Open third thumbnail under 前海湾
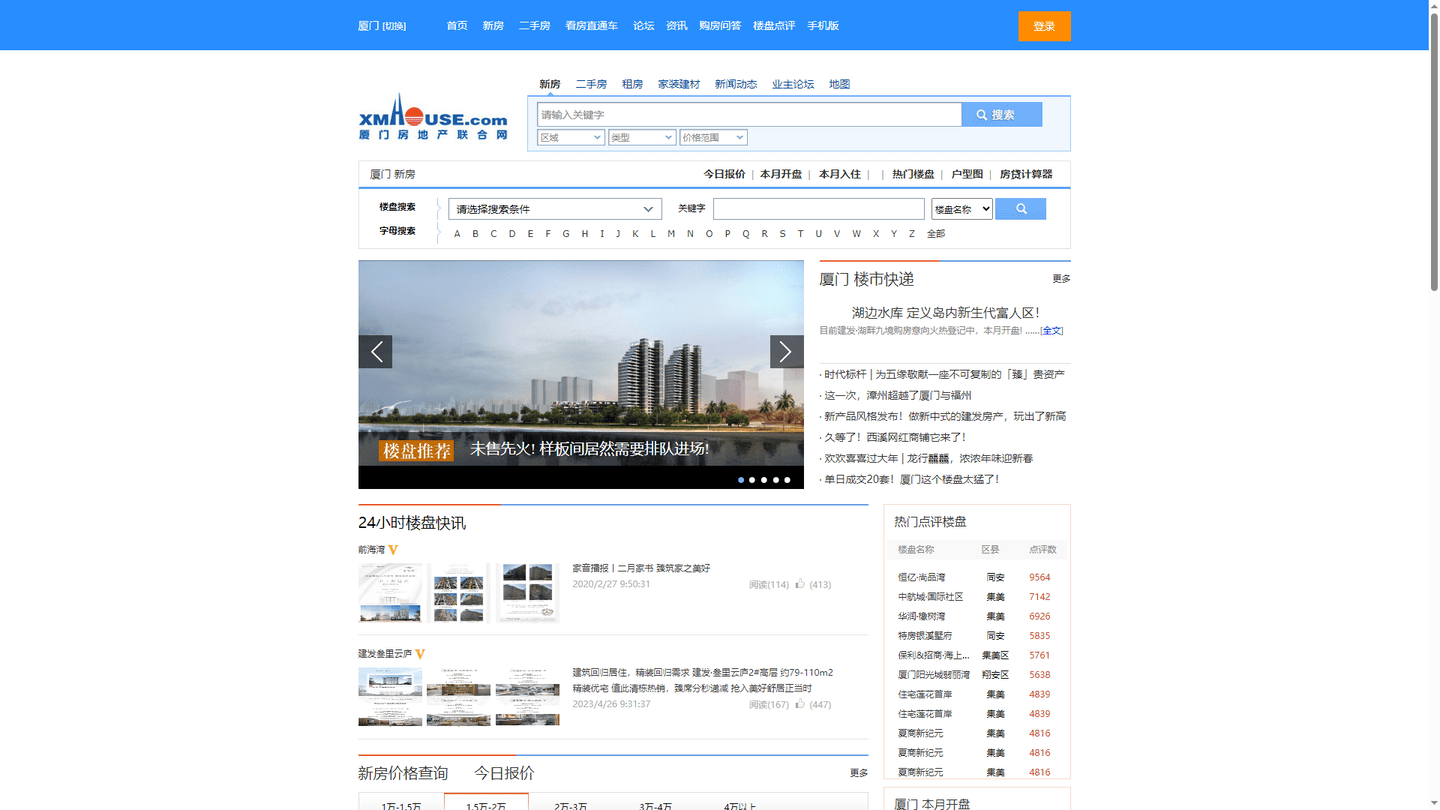This screenshot has height=810, width=1440. click(x=527, y=593)
